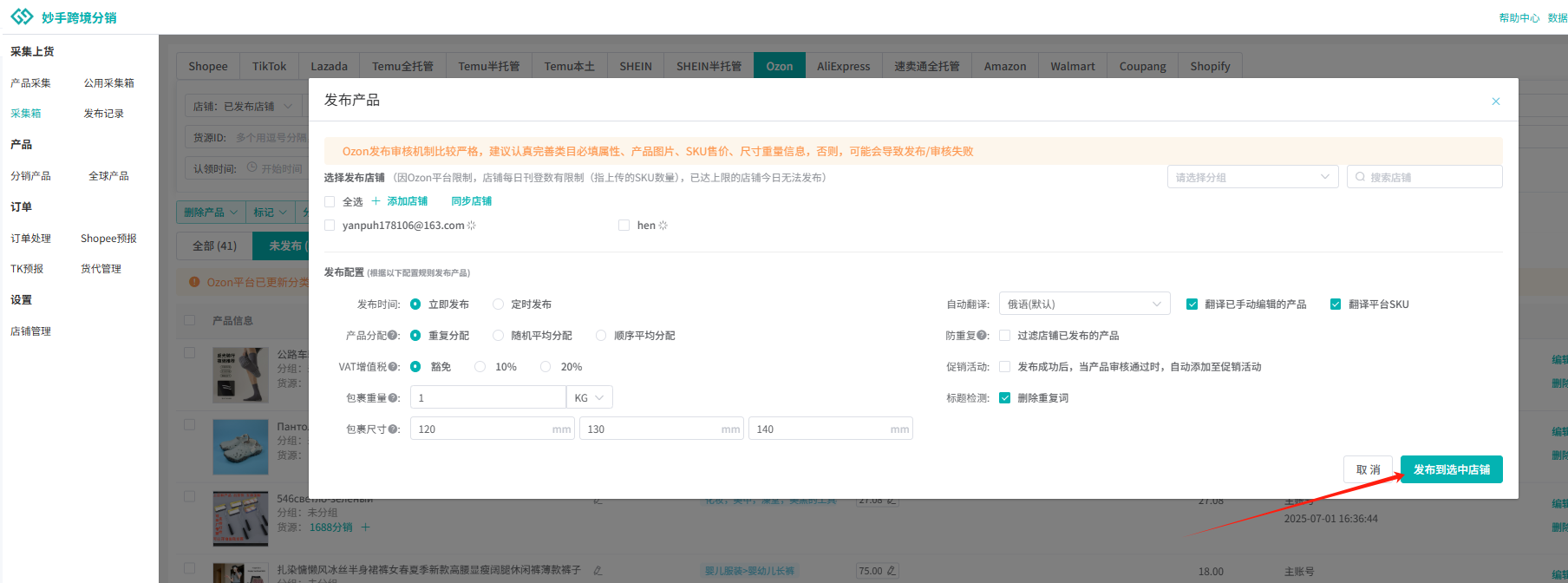Select the hen store checkbox
The image size is (1568, 583).
coord(624,226)
